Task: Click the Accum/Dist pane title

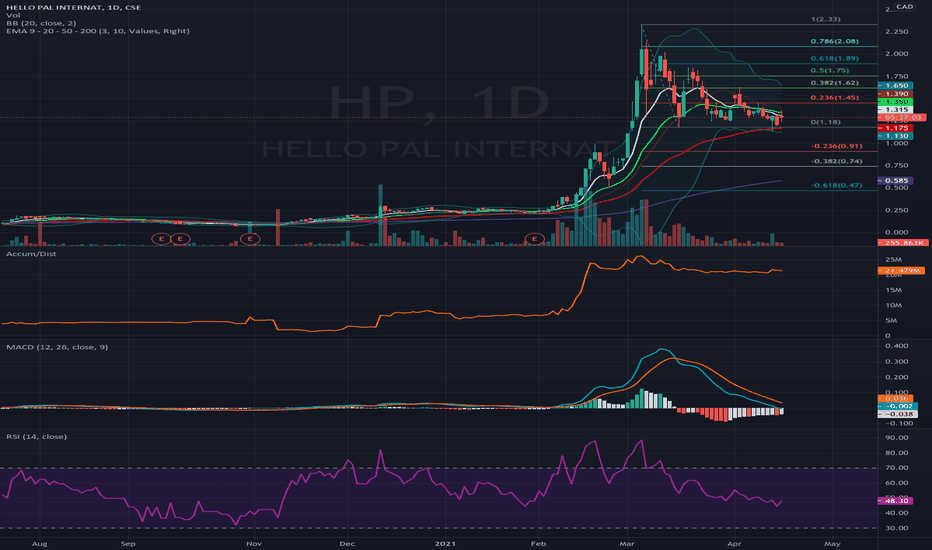Action: (x=31, y=254)
